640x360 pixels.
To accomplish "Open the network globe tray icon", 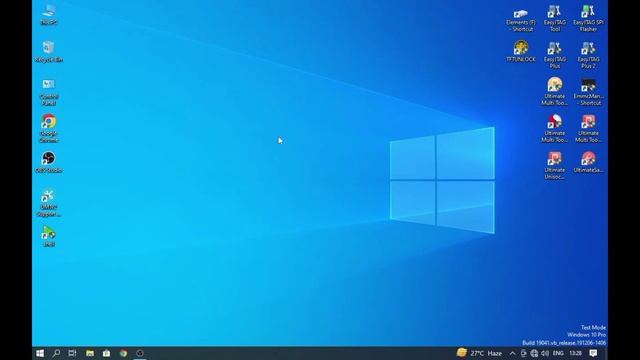I will point(534,353).
